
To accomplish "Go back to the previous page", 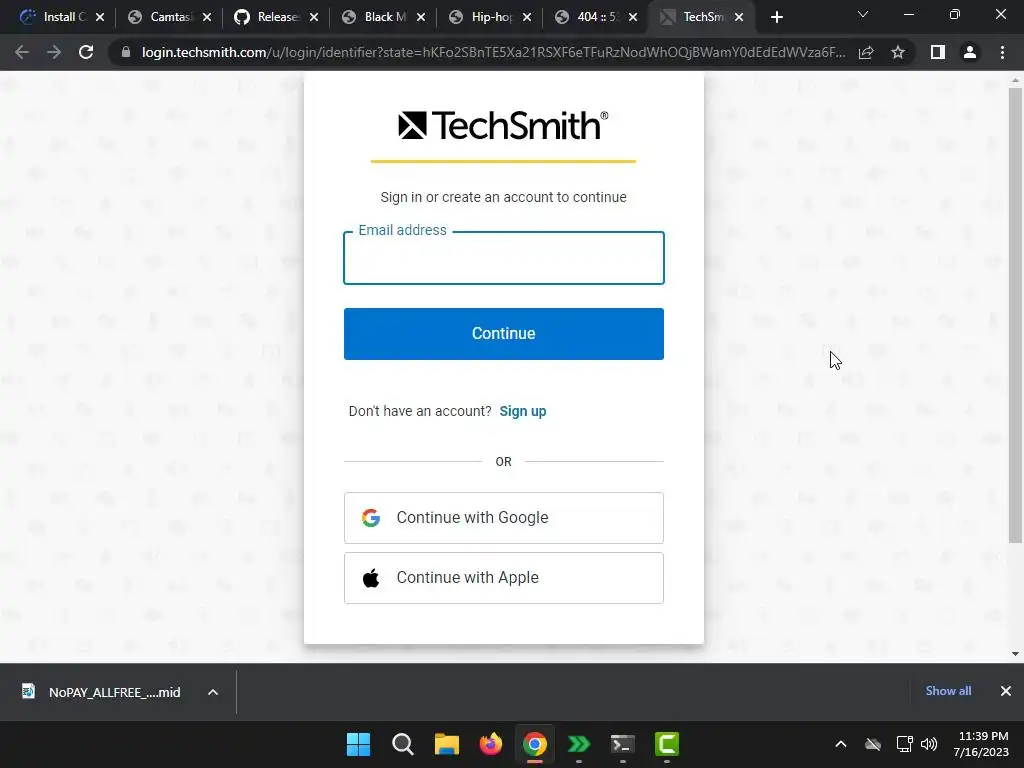I will point(22,52).
